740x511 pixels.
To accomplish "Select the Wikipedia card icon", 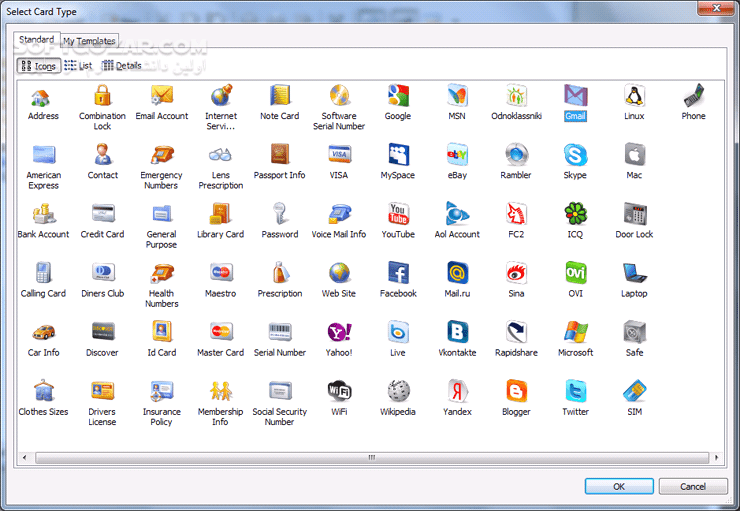I will click(398, 391).
